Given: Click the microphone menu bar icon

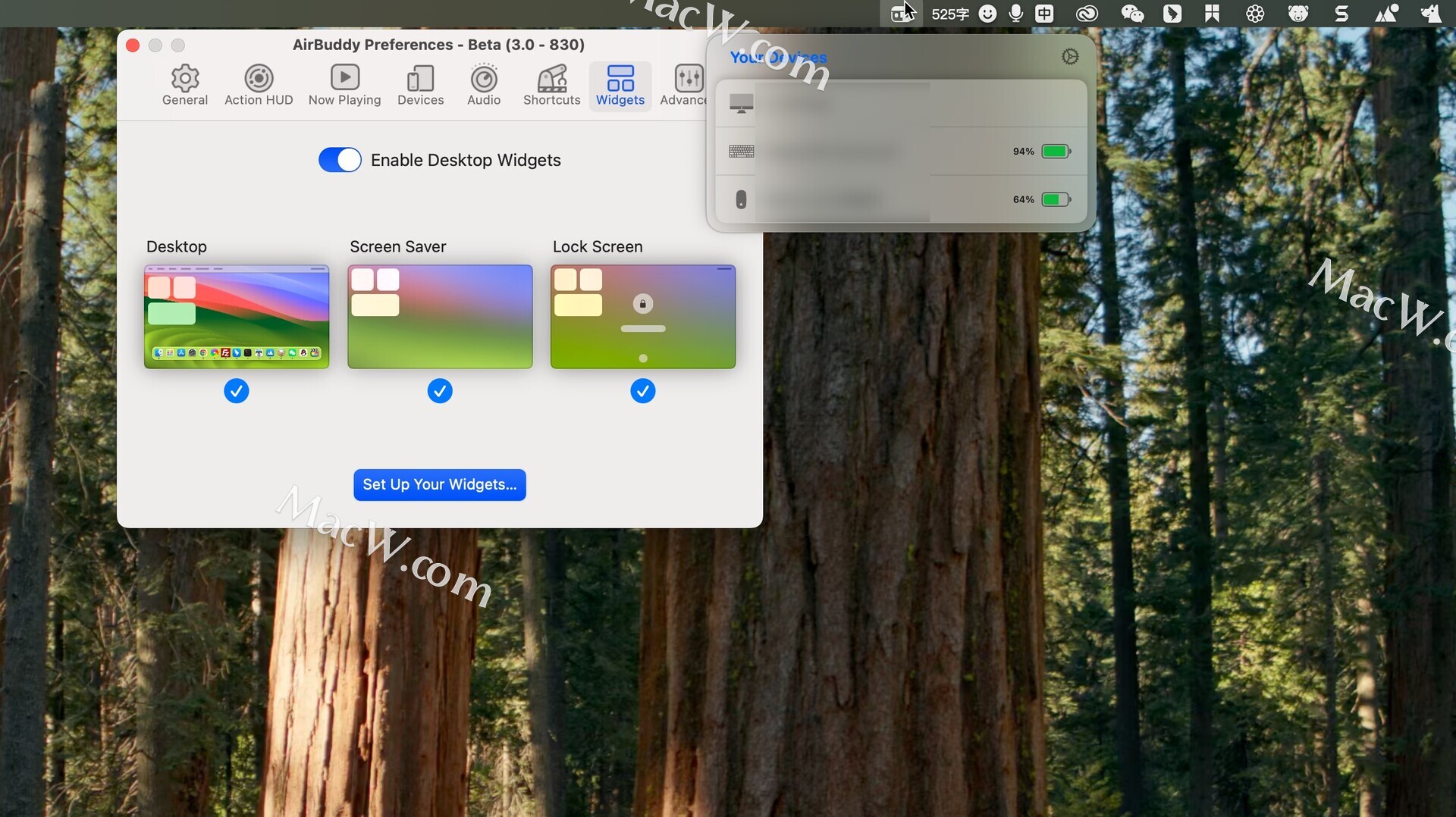Looking at the screenshot, I should tap(1016, 14).
